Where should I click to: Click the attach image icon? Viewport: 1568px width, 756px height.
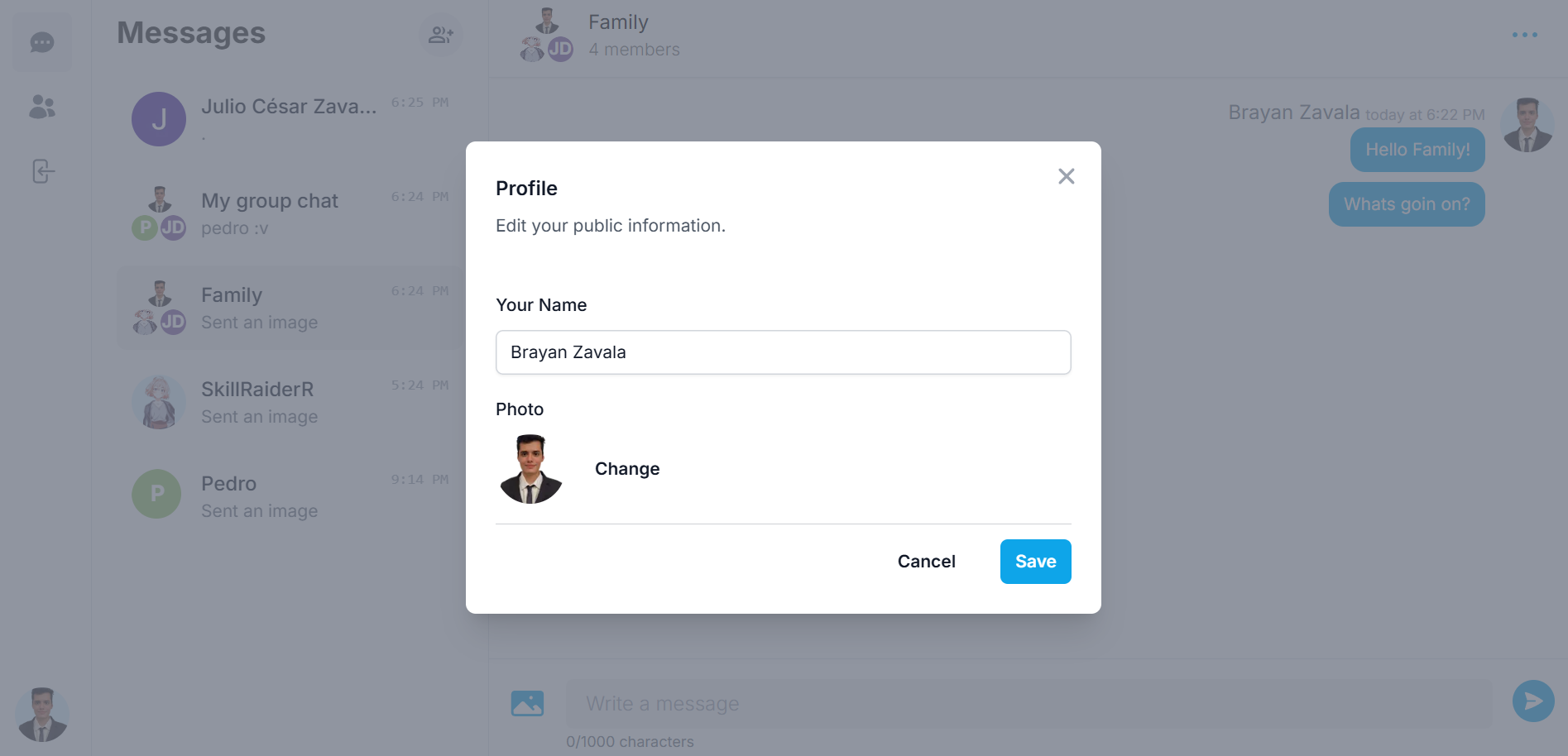coord(527,703)
